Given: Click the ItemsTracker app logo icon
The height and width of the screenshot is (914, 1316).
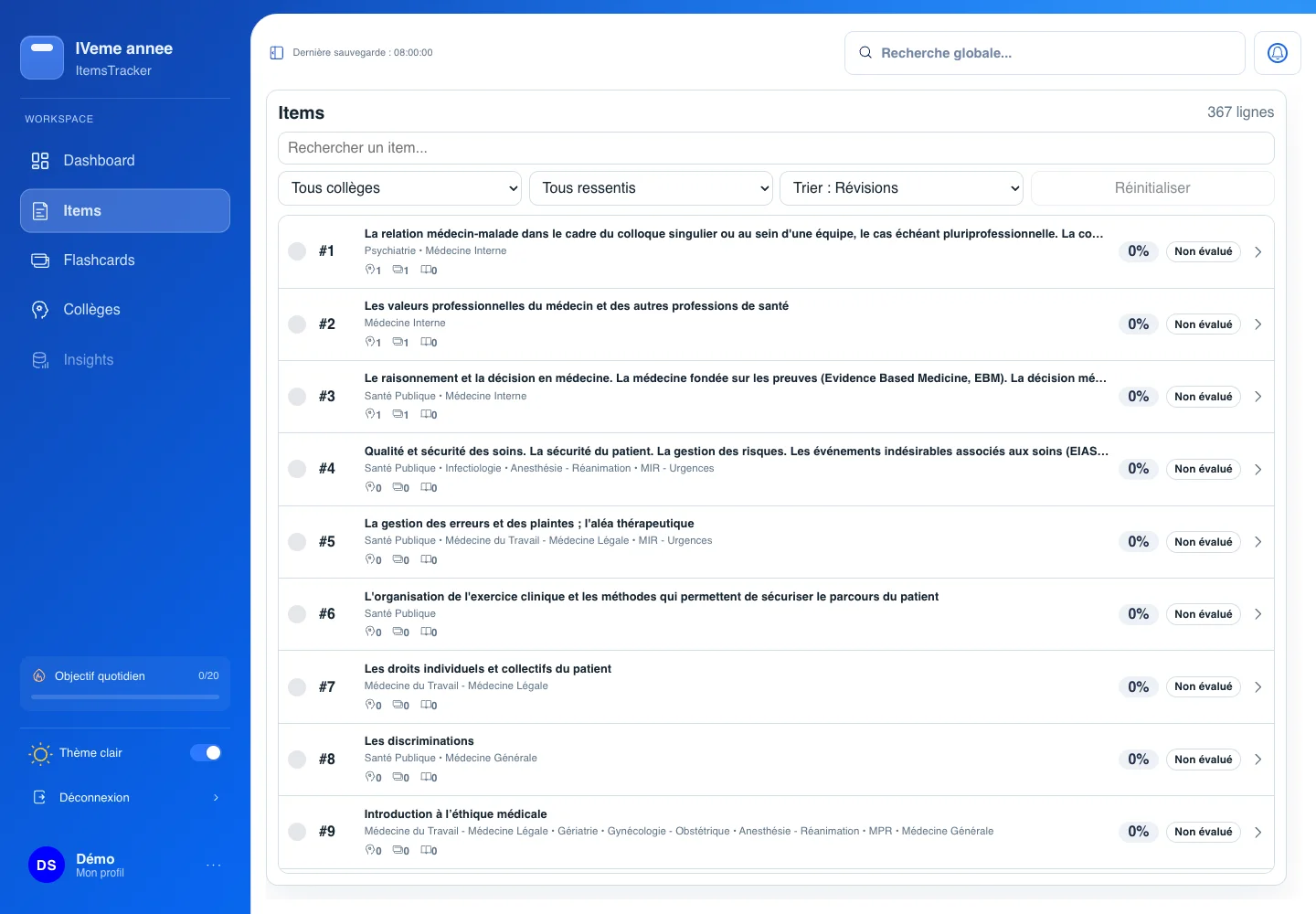Looking at the screenshot, I should click(42, 58).
